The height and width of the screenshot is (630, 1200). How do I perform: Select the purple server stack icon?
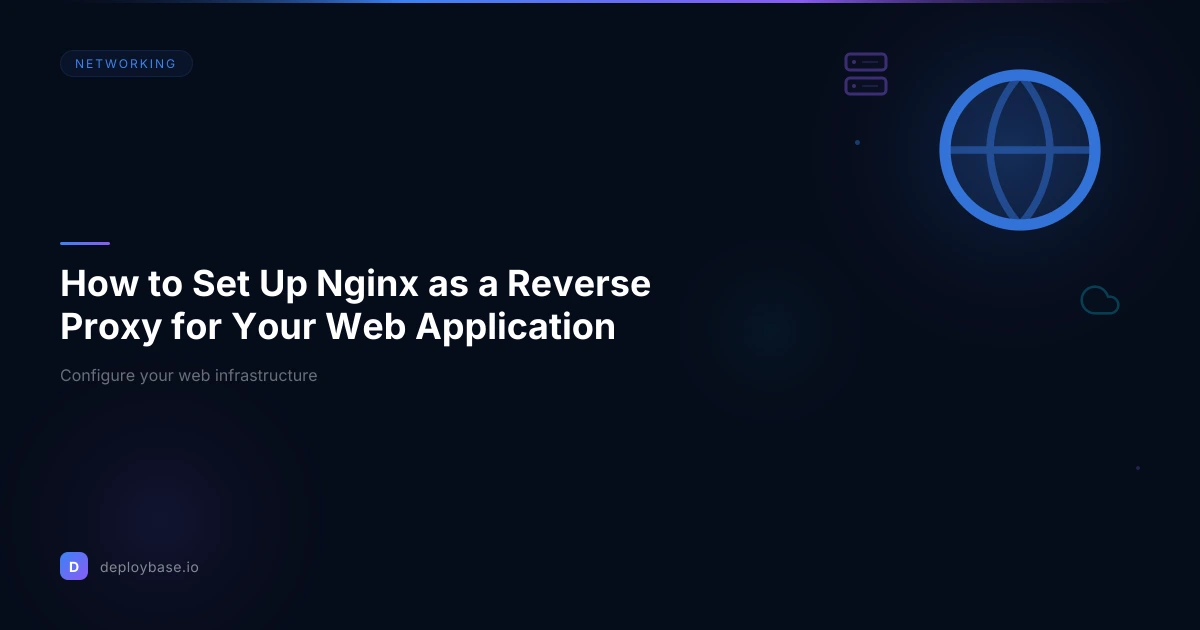[x=866, y=75]
